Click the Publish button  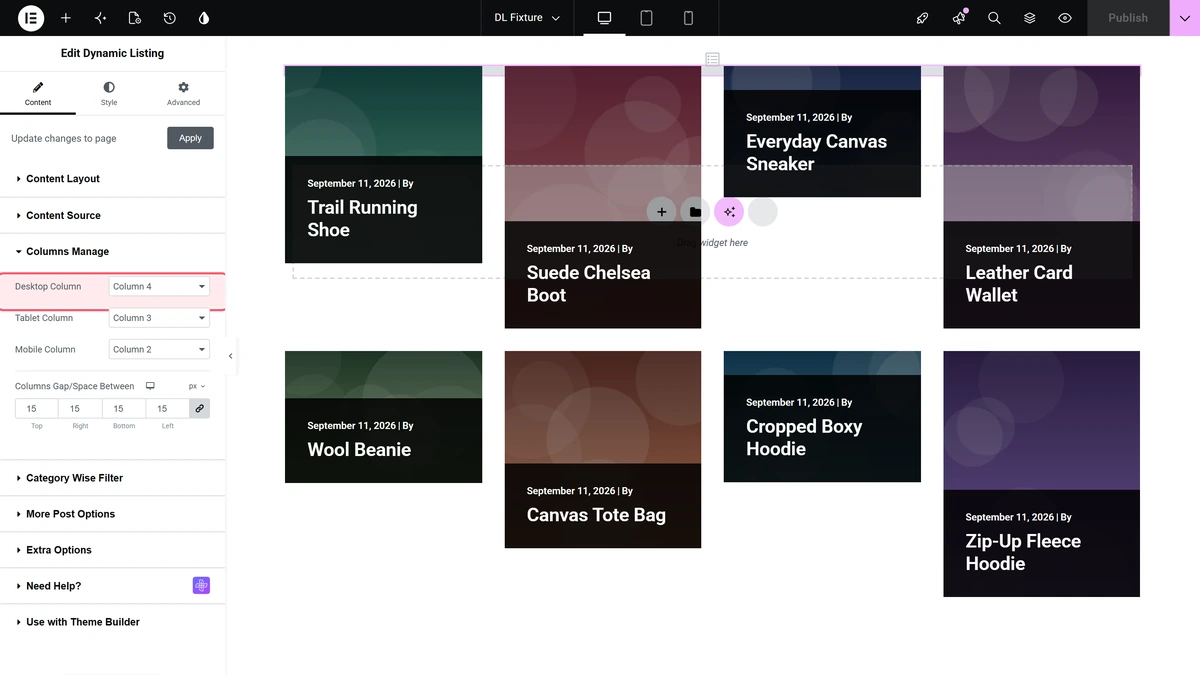(1128, 18)
